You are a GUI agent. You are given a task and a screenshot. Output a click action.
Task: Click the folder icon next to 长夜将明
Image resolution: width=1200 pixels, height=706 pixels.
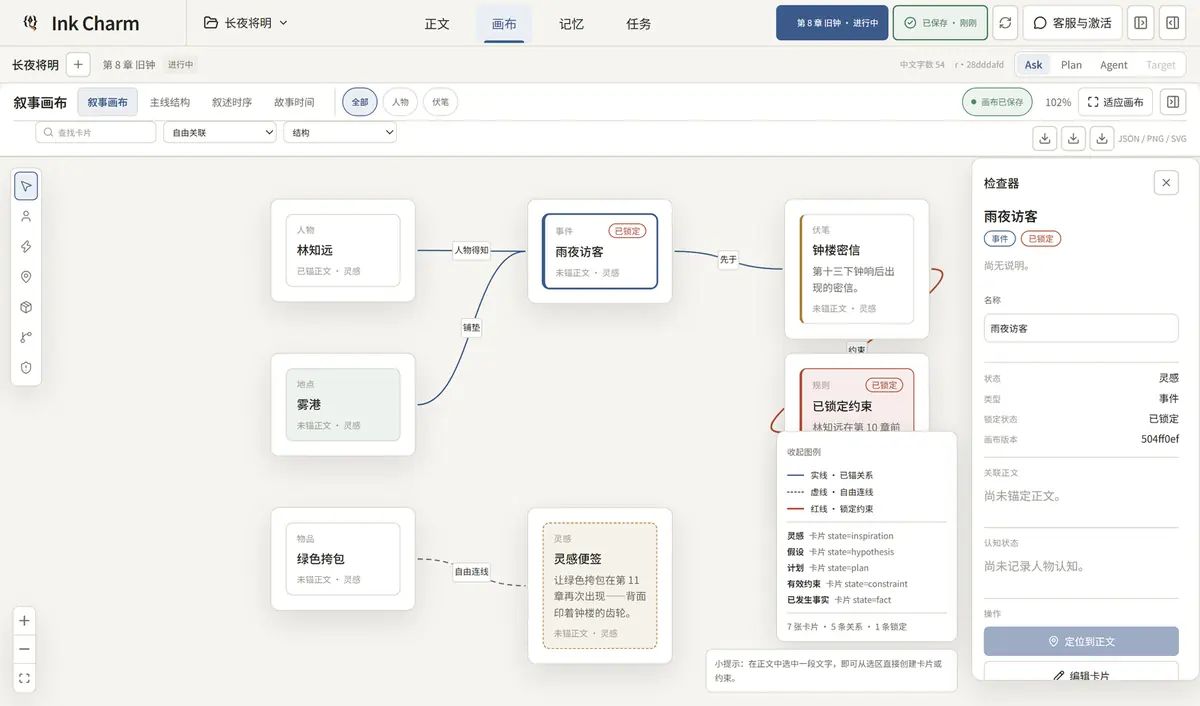click(211, 23)
